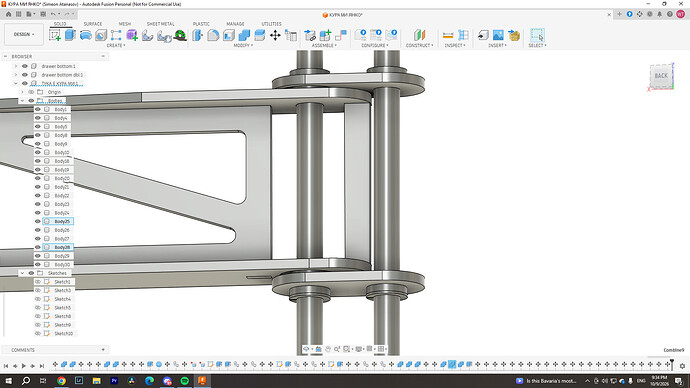
Task: Select the Create Sketch tool
Action: click(x=55, y=35)
